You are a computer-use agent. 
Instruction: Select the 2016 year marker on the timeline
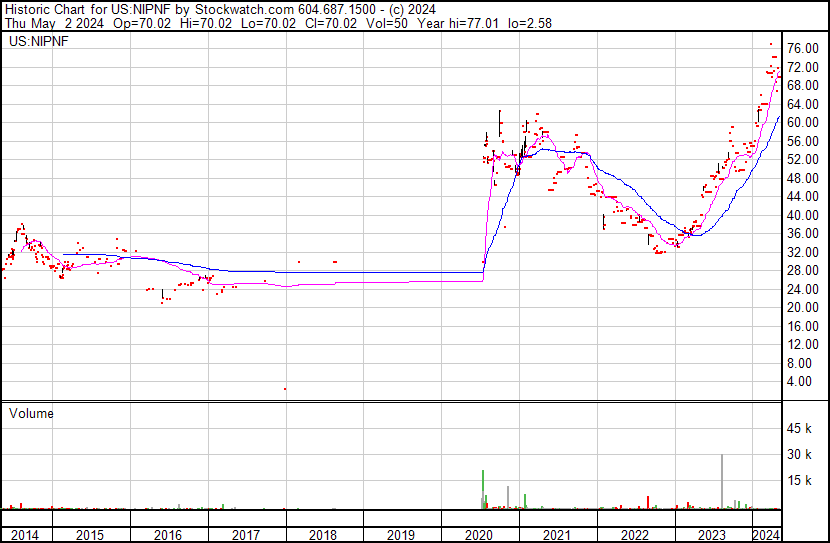169,535
